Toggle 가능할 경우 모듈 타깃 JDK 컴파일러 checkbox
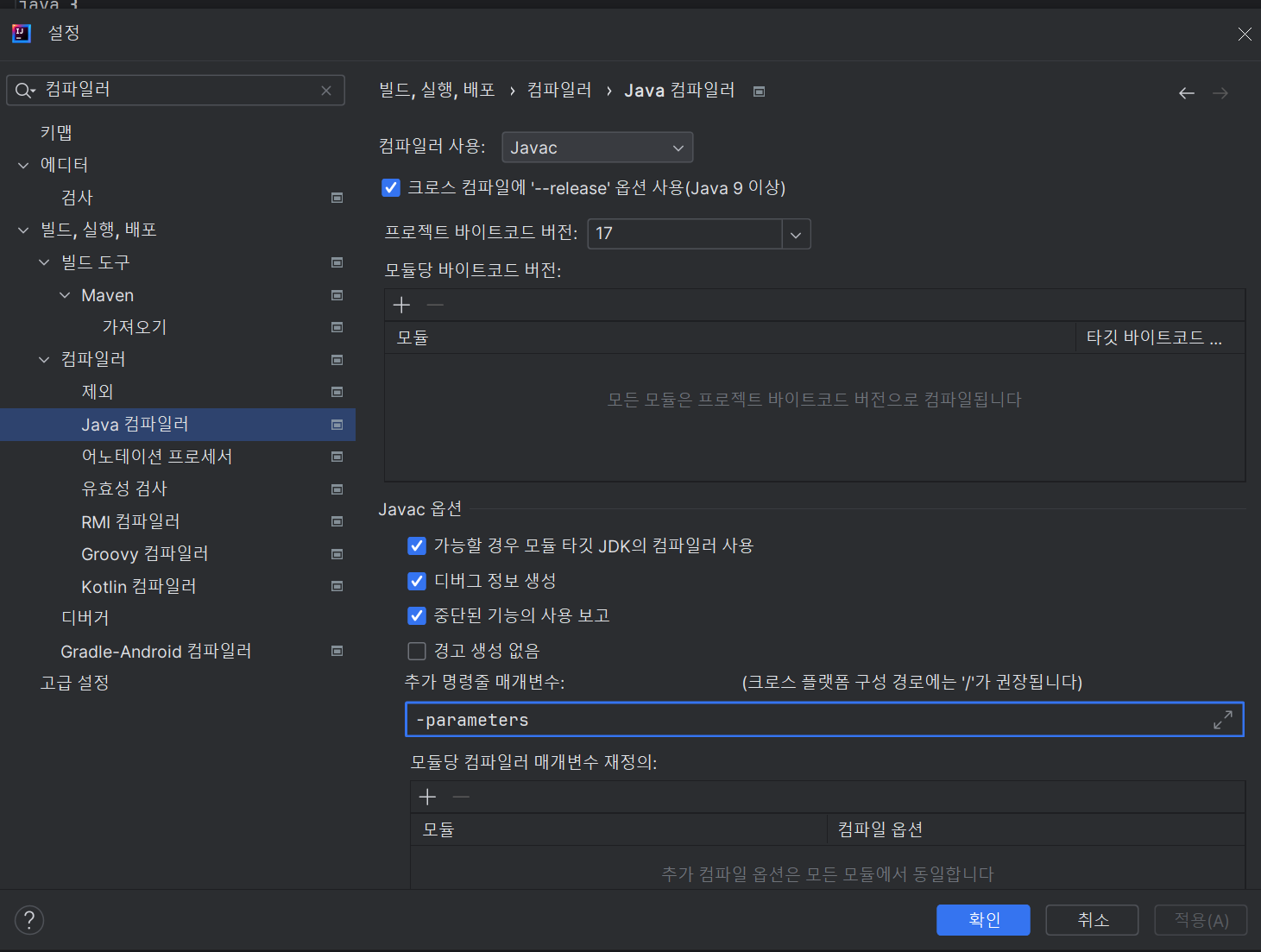The image size is (1261, 952). (417, 545)
